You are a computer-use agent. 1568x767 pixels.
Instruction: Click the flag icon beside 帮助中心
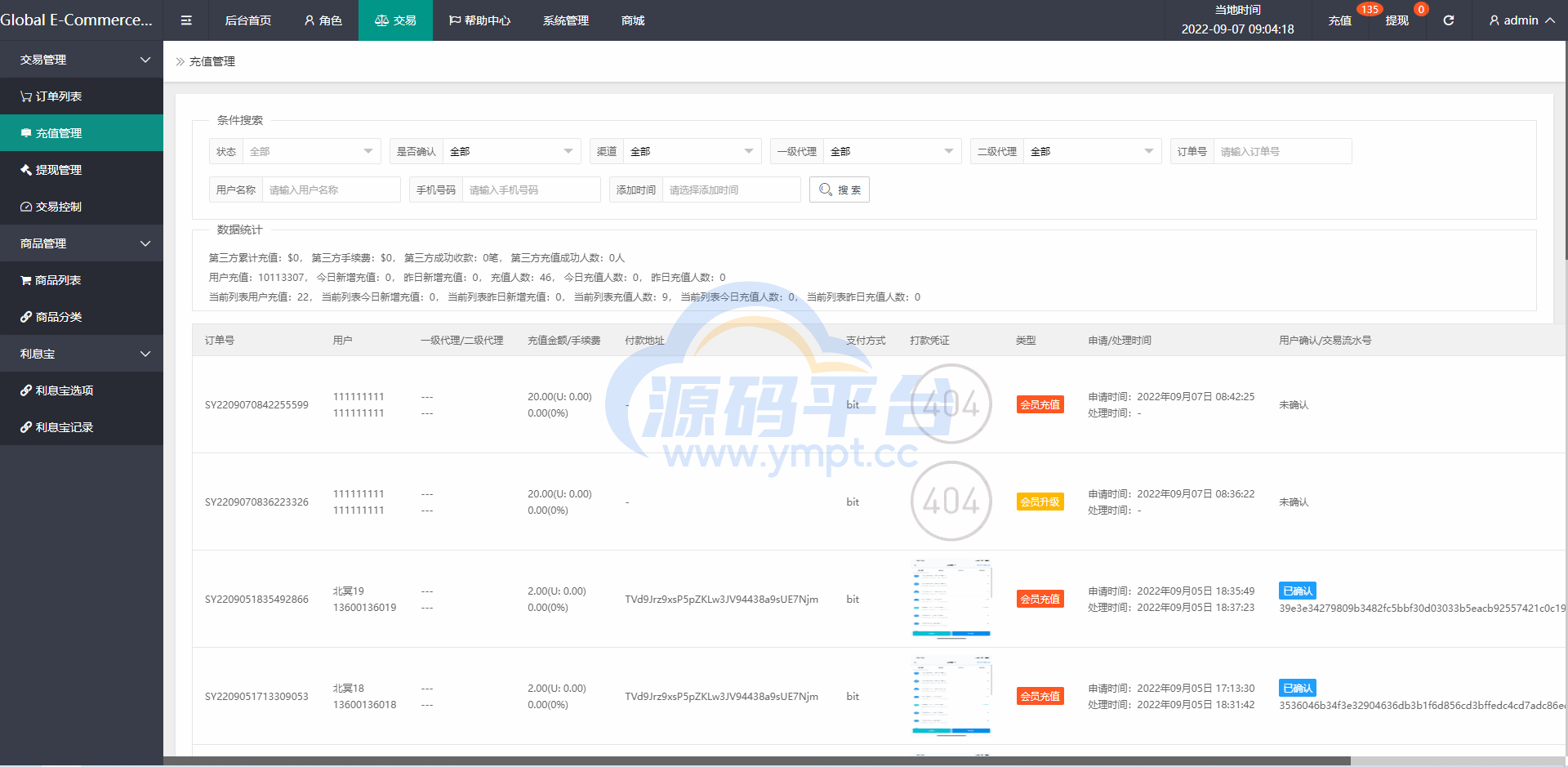tap(455, 20)
